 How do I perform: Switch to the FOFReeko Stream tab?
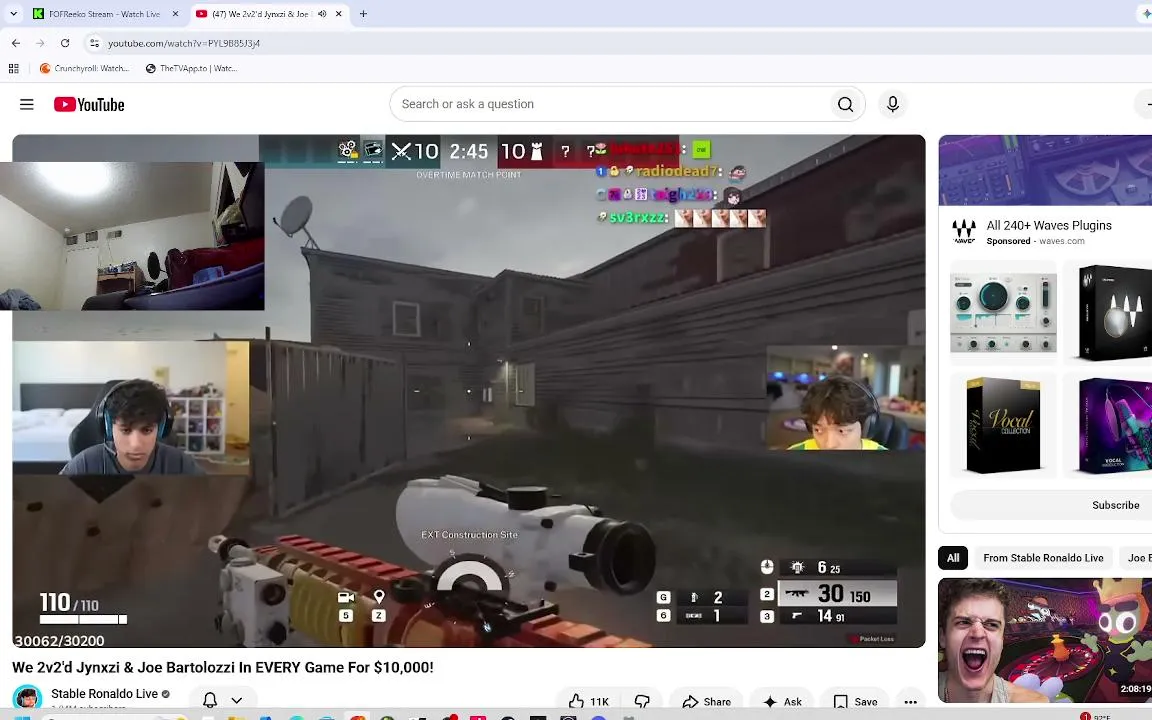click(104, 14)
